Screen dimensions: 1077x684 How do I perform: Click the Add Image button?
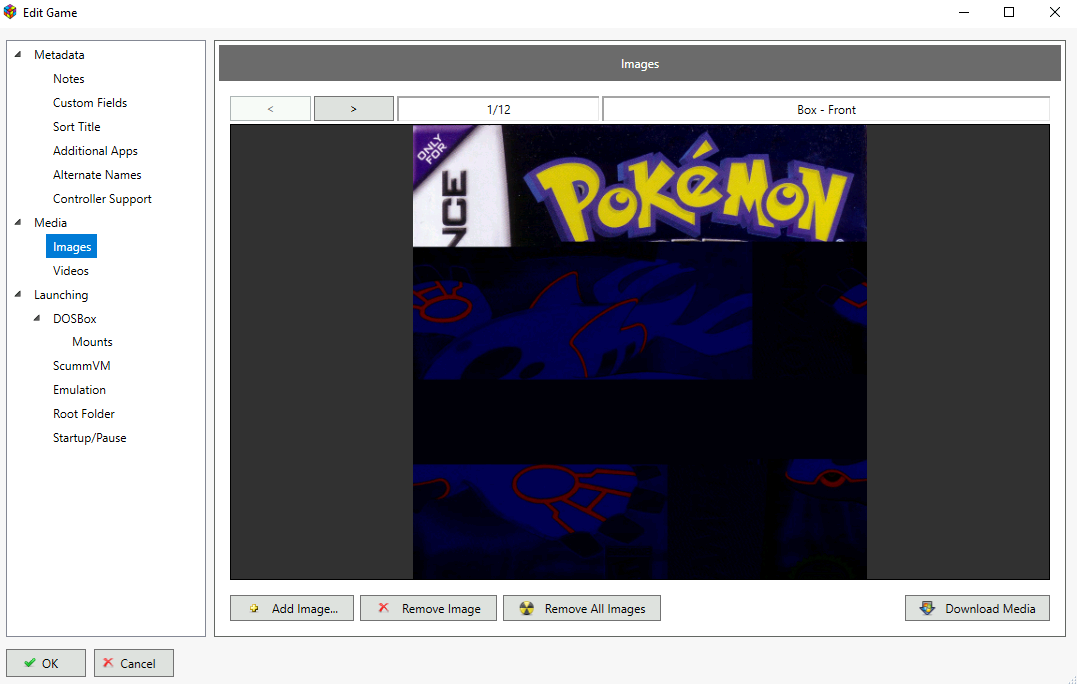[292, 608]
